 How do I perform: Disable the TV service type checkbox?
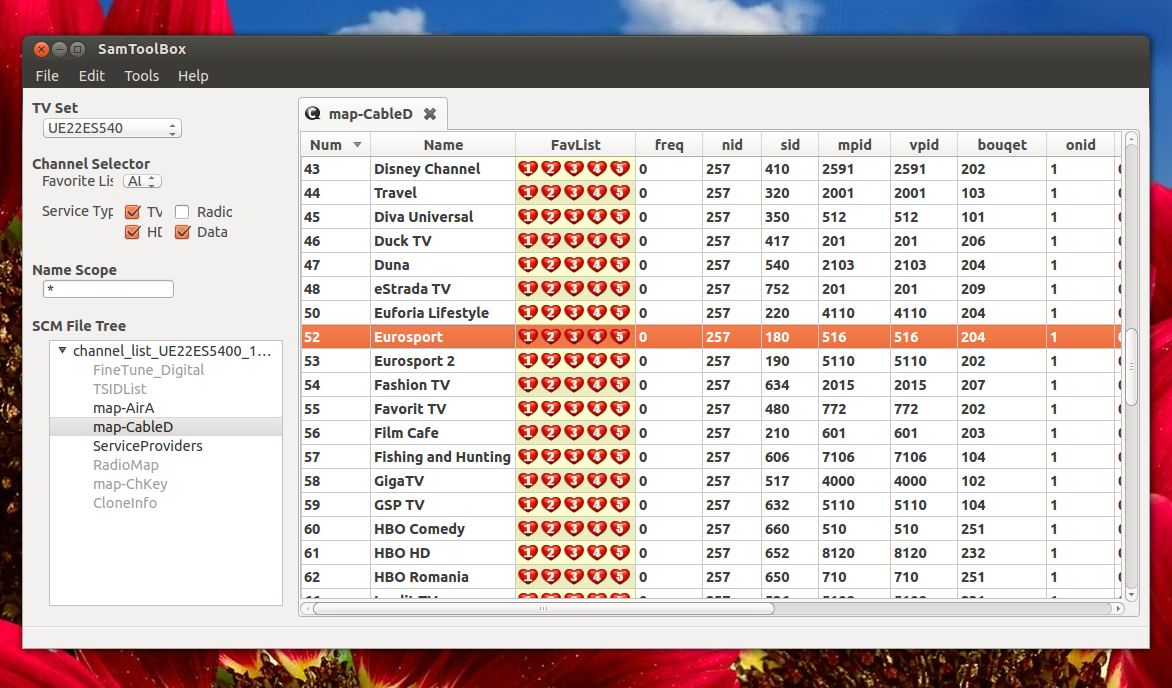(x=133, y=212)
